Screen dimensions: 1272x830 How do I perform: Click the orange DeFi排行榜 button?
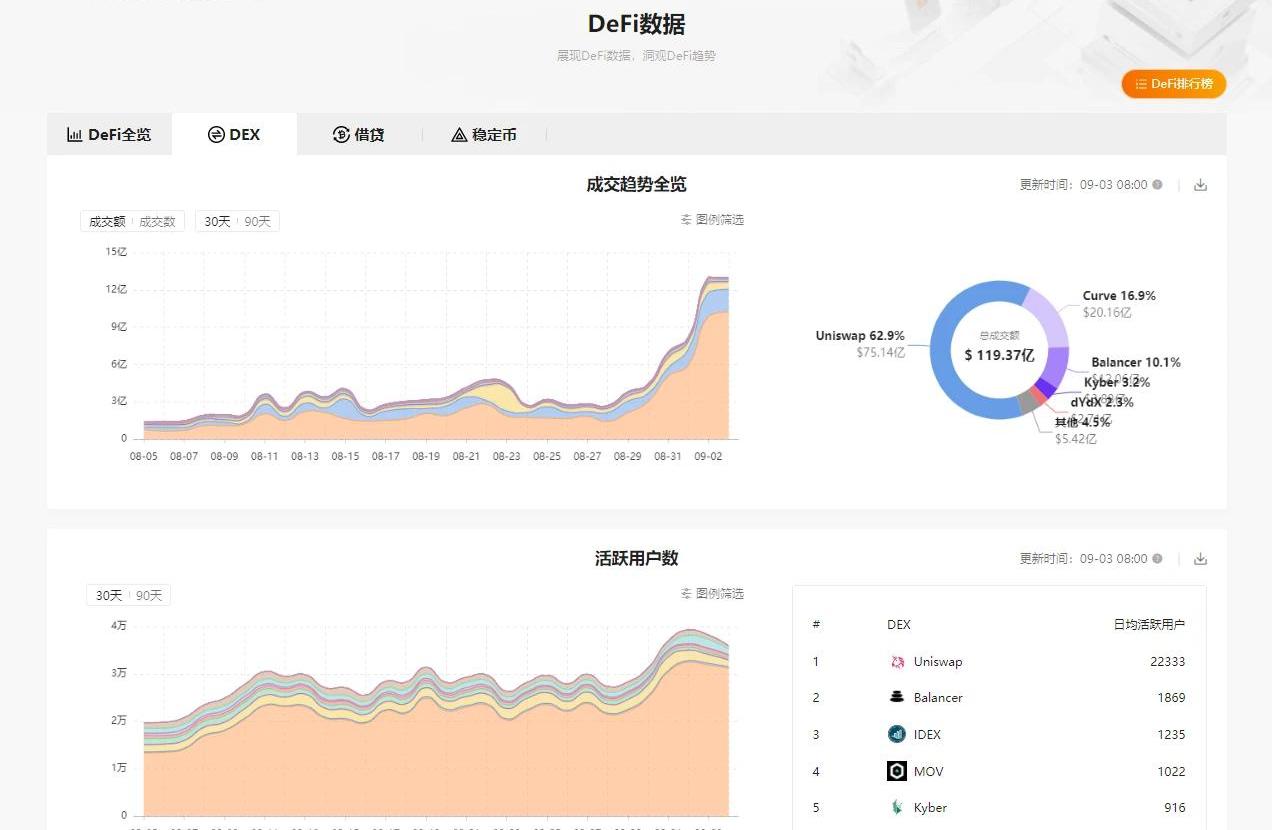point(1173,84)
